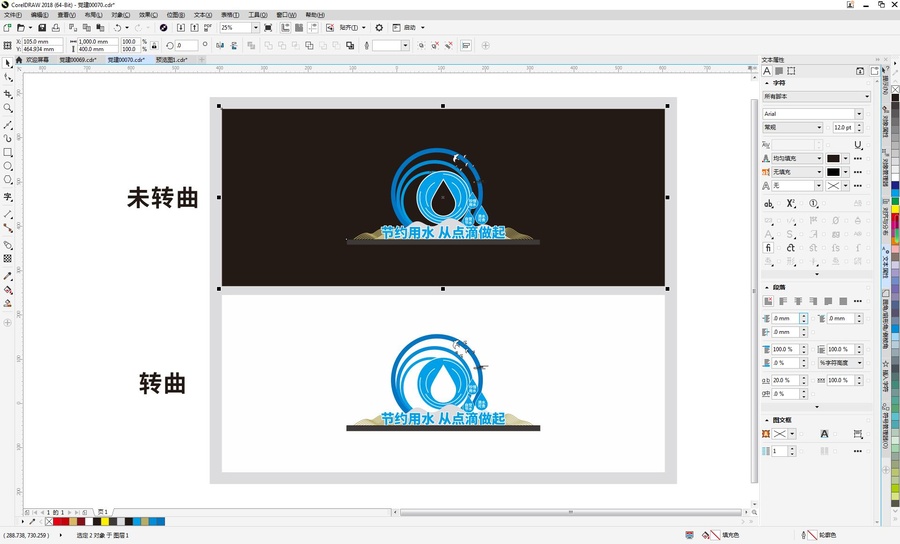
Task: Select the Polygon tool
Action: tap(7, 180)
